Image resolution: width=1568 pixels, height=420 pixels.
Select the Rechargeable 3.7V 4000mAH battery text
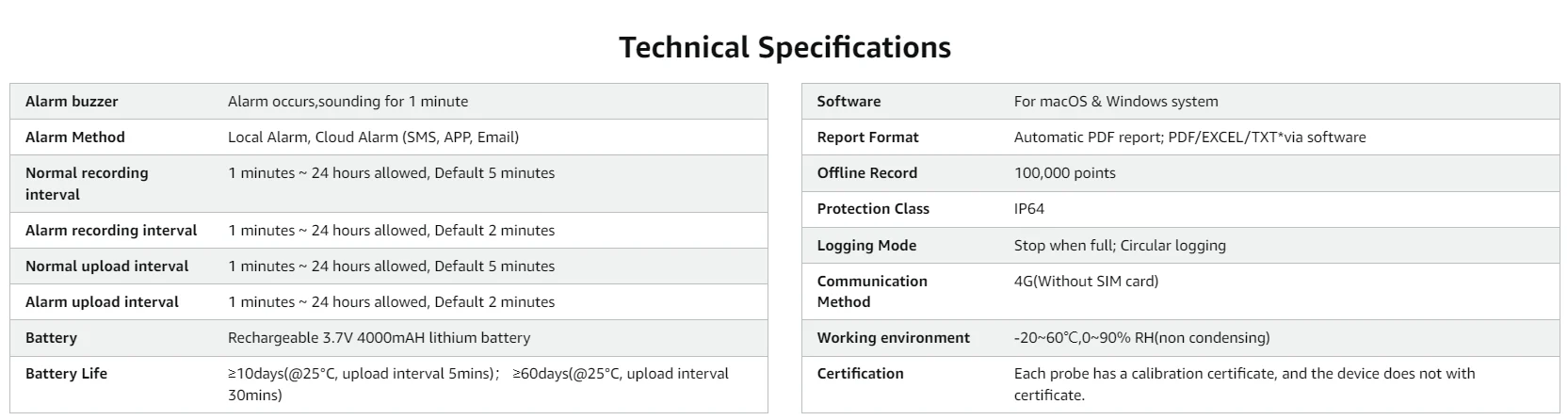[x=379, y=338]
